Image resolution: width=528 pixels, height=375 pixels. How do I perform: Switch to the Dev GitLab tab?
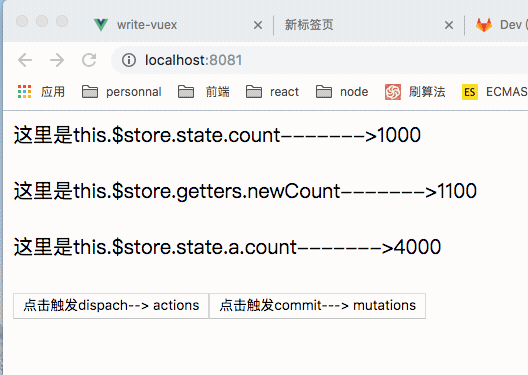[497, 25]
